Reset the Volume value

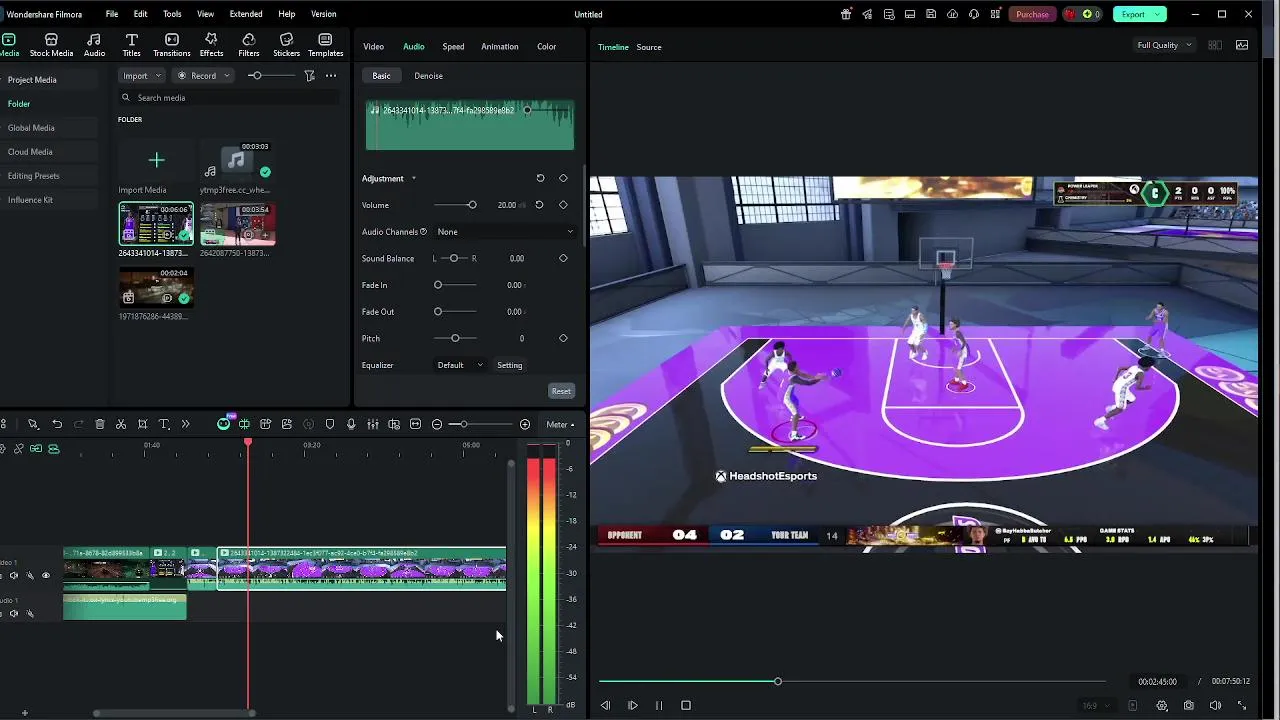click(539, 205)
